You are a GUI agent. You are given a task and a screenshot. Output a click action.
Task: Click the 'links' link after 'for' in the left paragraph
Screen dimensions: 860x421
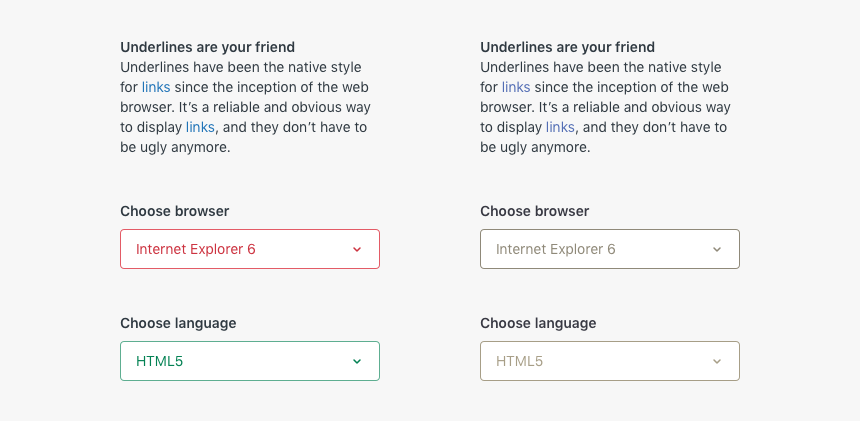(156, 87)
